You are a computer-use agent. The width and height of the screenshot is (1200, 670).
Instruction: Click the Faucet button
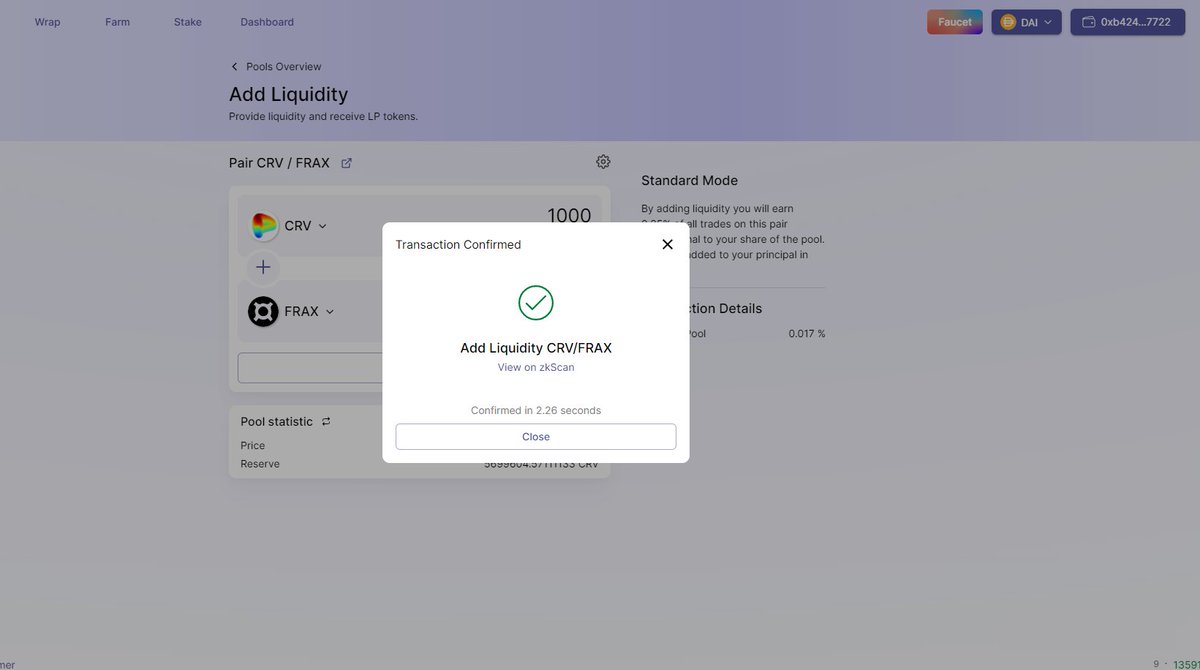coord(955,22)
